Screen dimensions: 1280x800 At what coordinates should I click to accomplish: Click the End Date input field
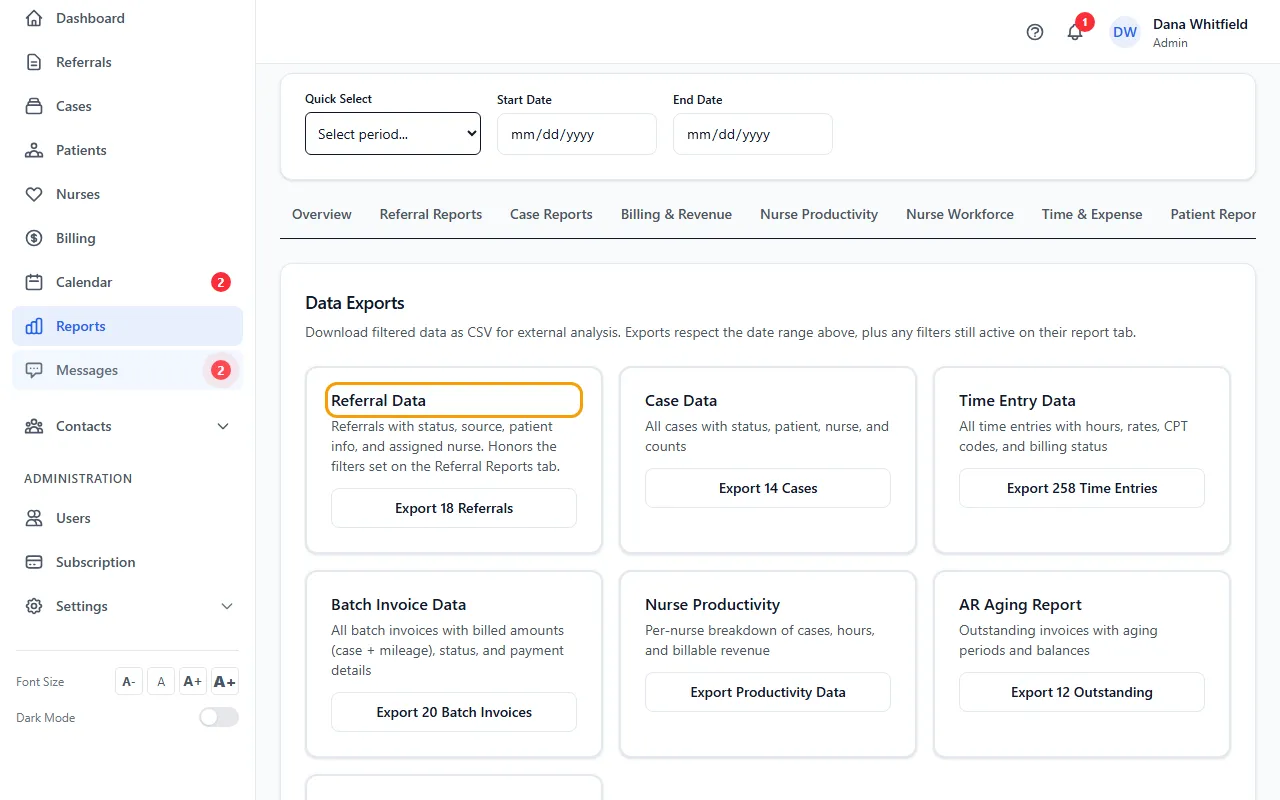click(x=753, y=134)
